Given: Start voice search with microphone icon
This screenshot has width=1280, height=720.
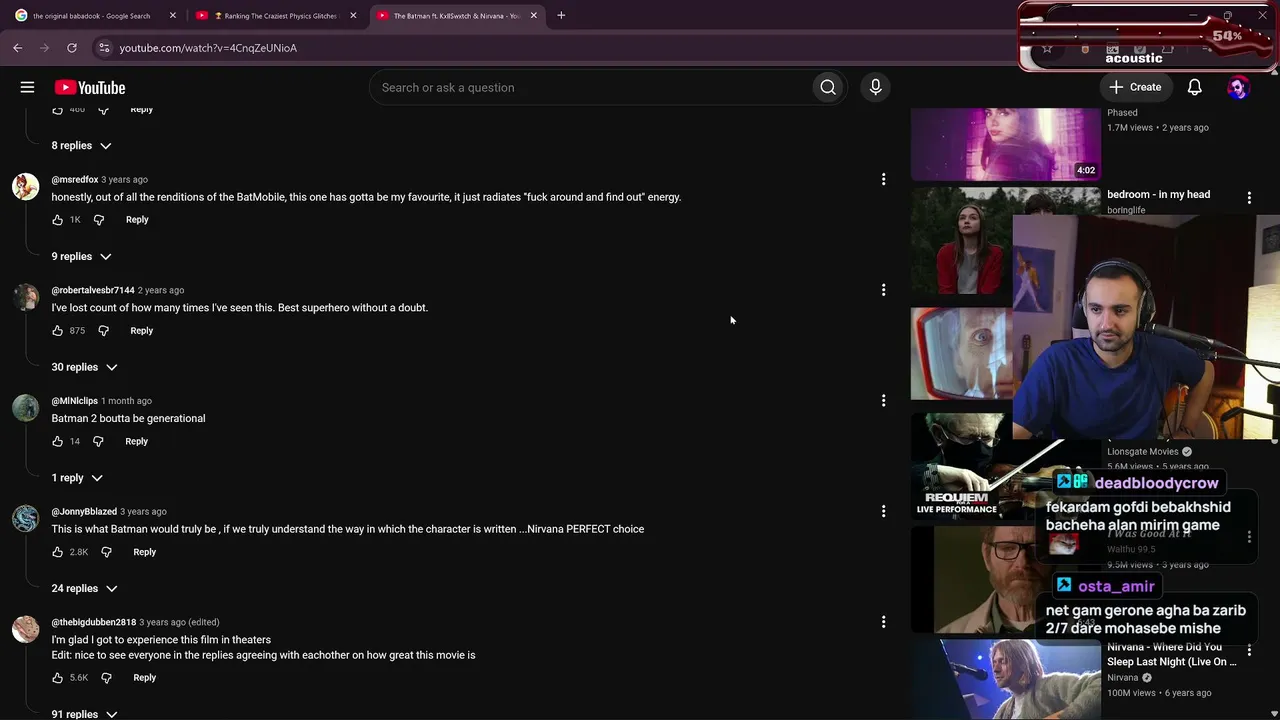Looking at the screenshot, I should (x=875, y=88).
